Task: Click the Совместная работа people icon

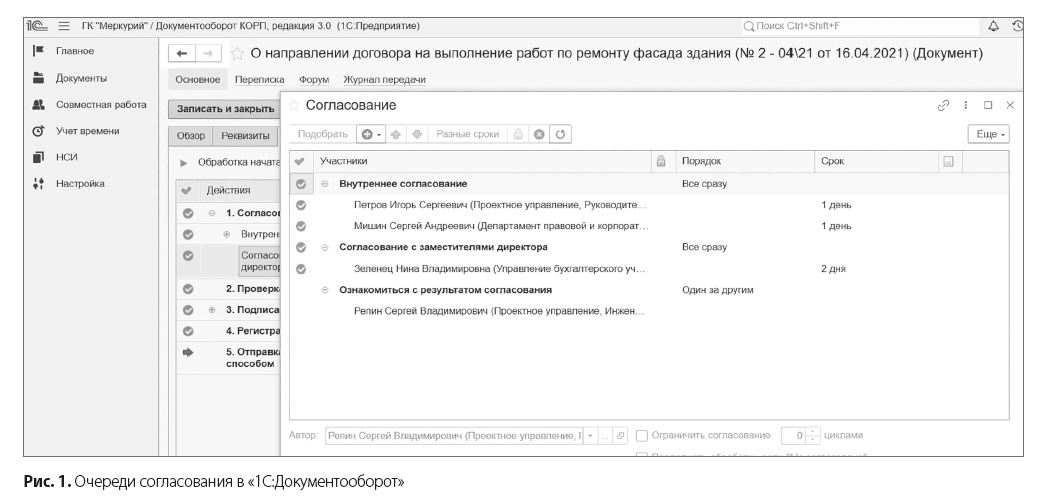Action: pyautogui.click(x=38, y=104)
